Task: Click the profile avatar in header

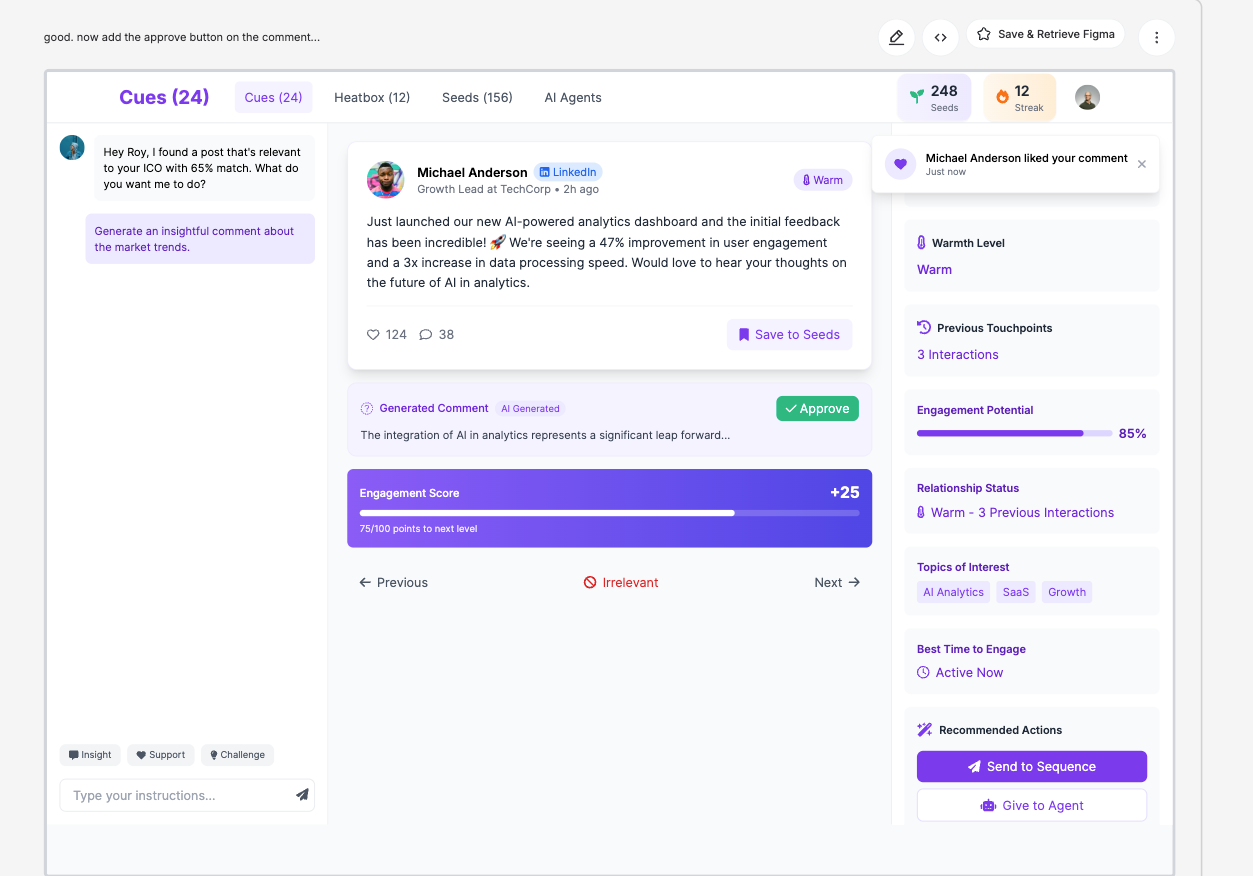Action: 1087,97
